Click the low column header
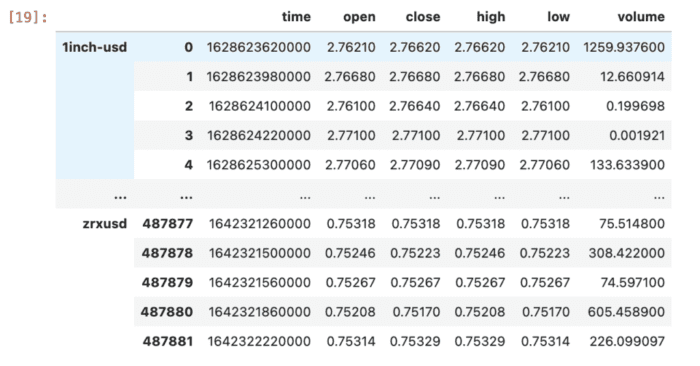Screen dimensions: 700x366 [x=558, y=17]
